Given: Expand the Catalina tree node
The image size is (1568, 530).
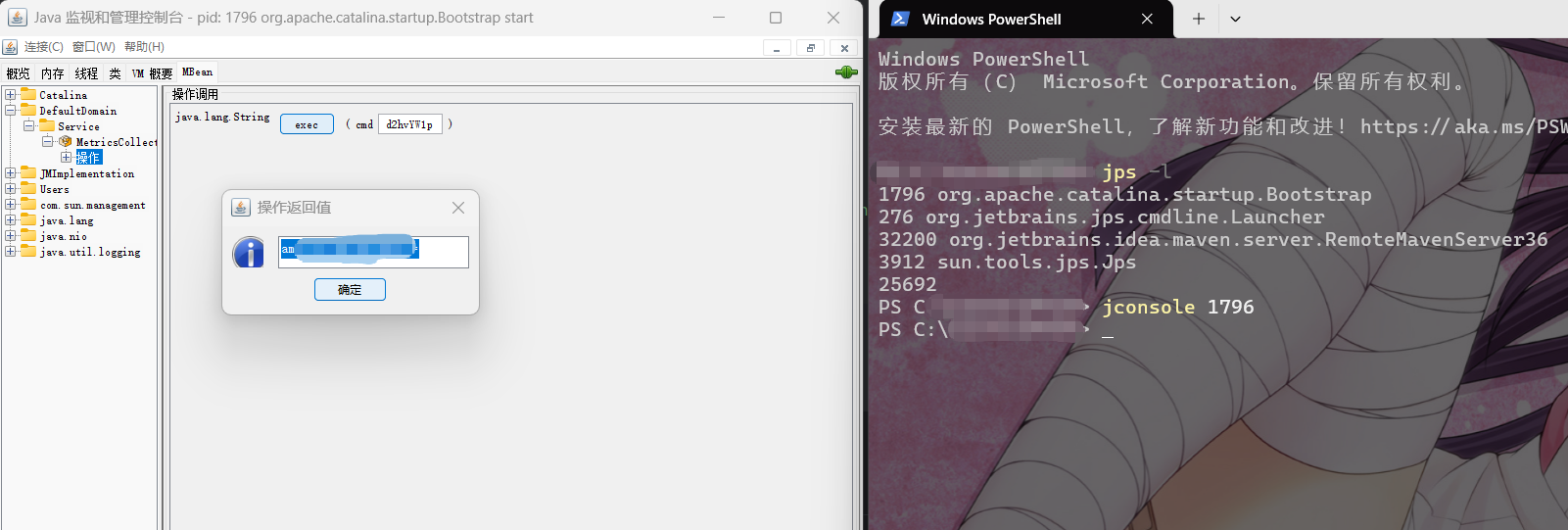Looking at the screenshot, I should pyautogui.click(x=10, y=95).
